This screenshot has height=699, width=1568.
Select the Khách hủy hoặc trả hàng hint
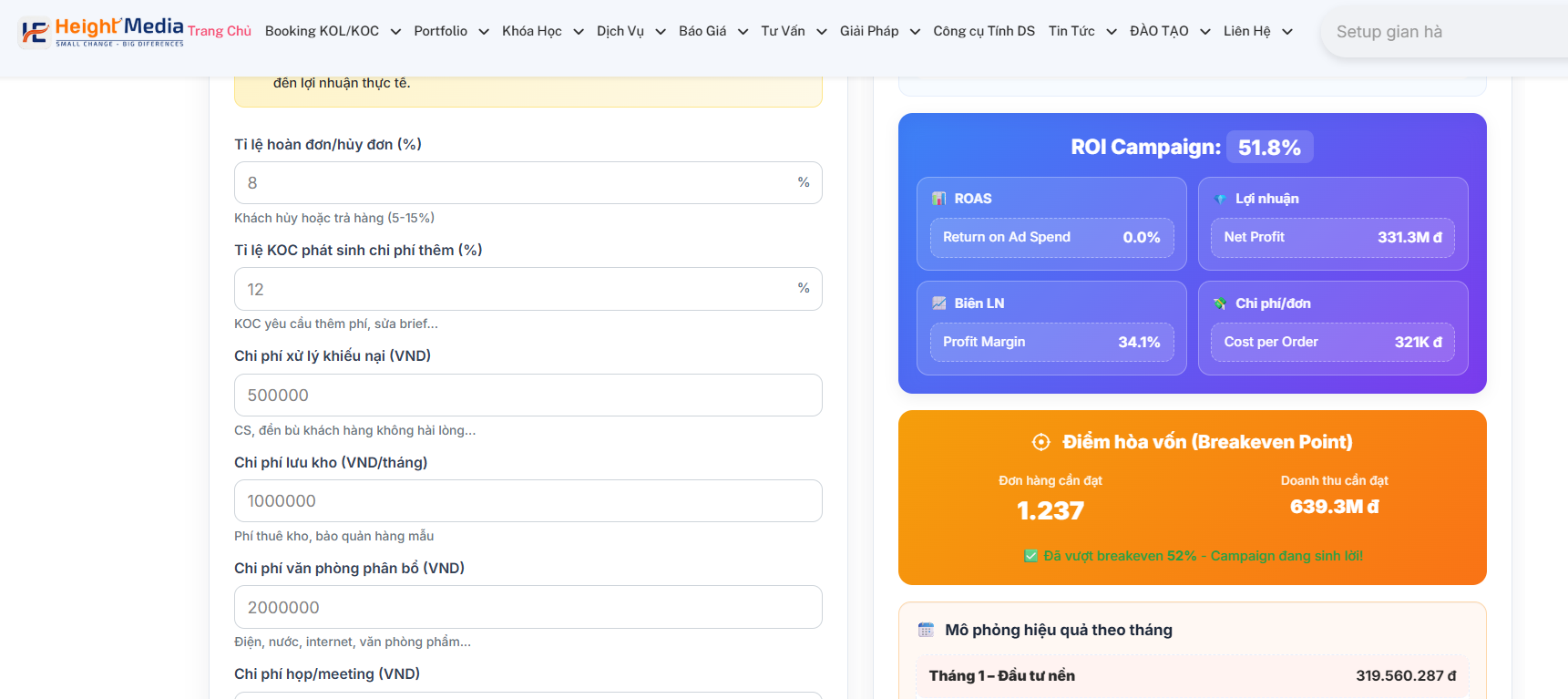point(334,218)
